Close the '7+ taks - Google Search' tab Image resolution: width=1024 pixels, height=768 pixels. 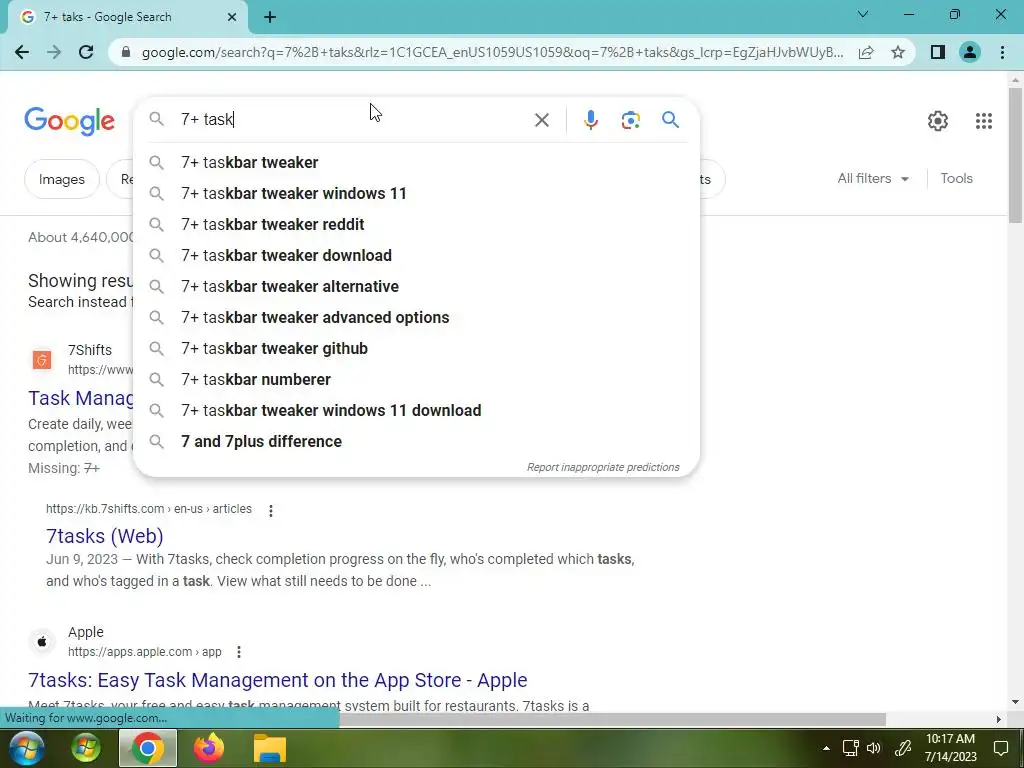click(232, 17)
